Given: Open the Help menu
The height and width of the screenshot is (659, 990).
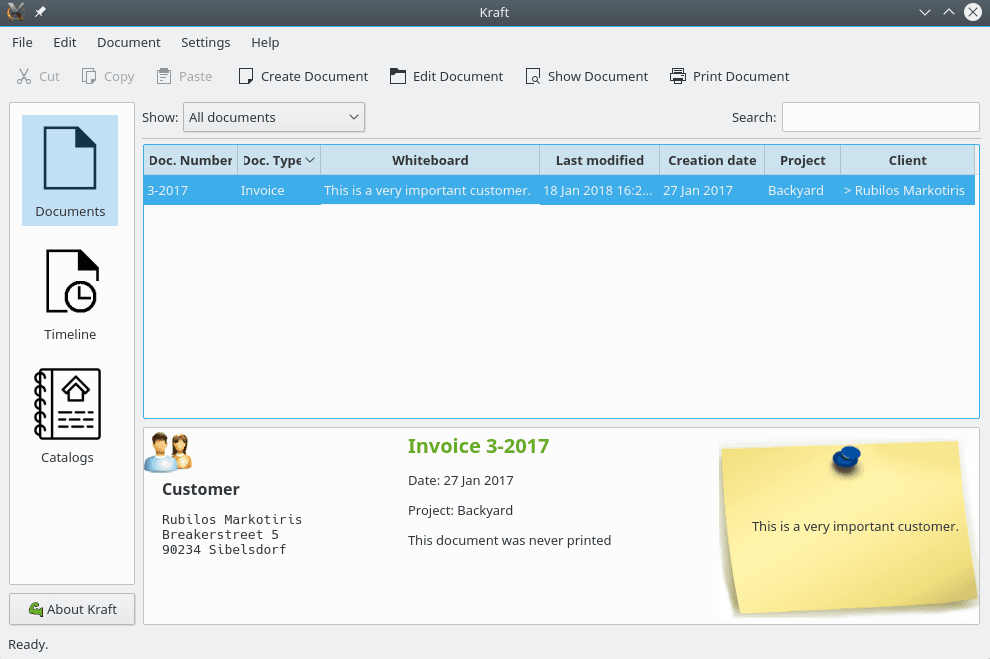Looking at the screenshot, I should coord(265,43).
